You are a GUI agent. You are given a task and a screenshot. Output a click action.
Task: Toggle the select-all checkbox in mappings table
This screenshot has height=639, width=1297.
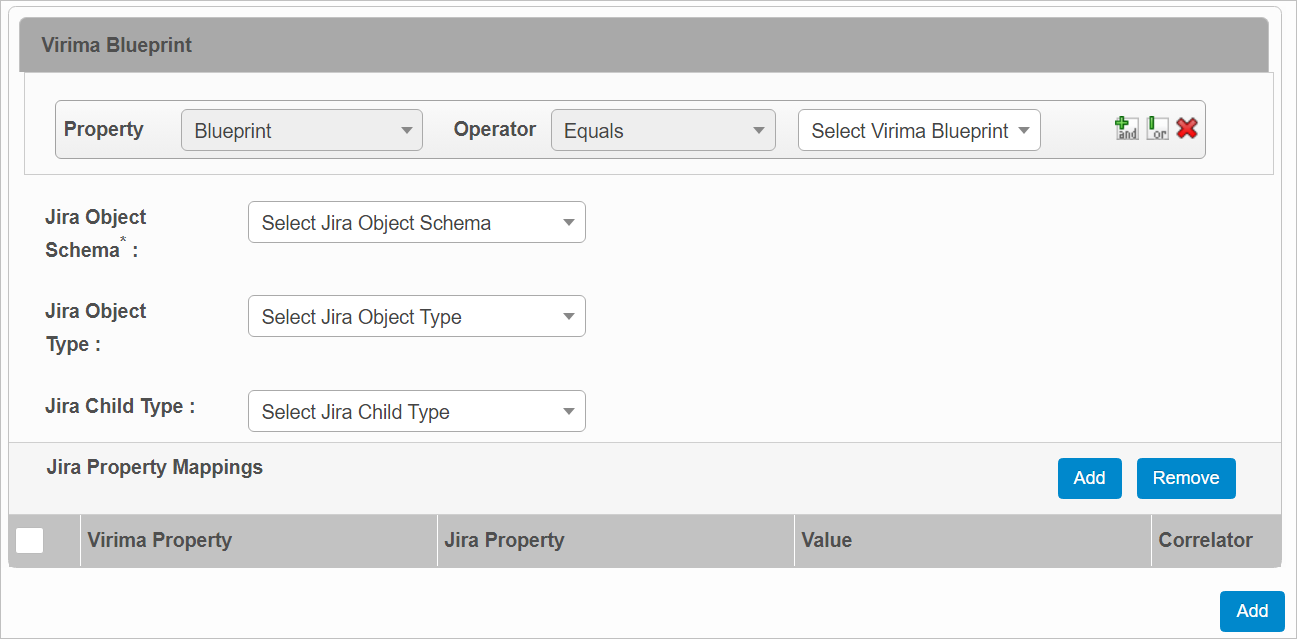point(30,540)
